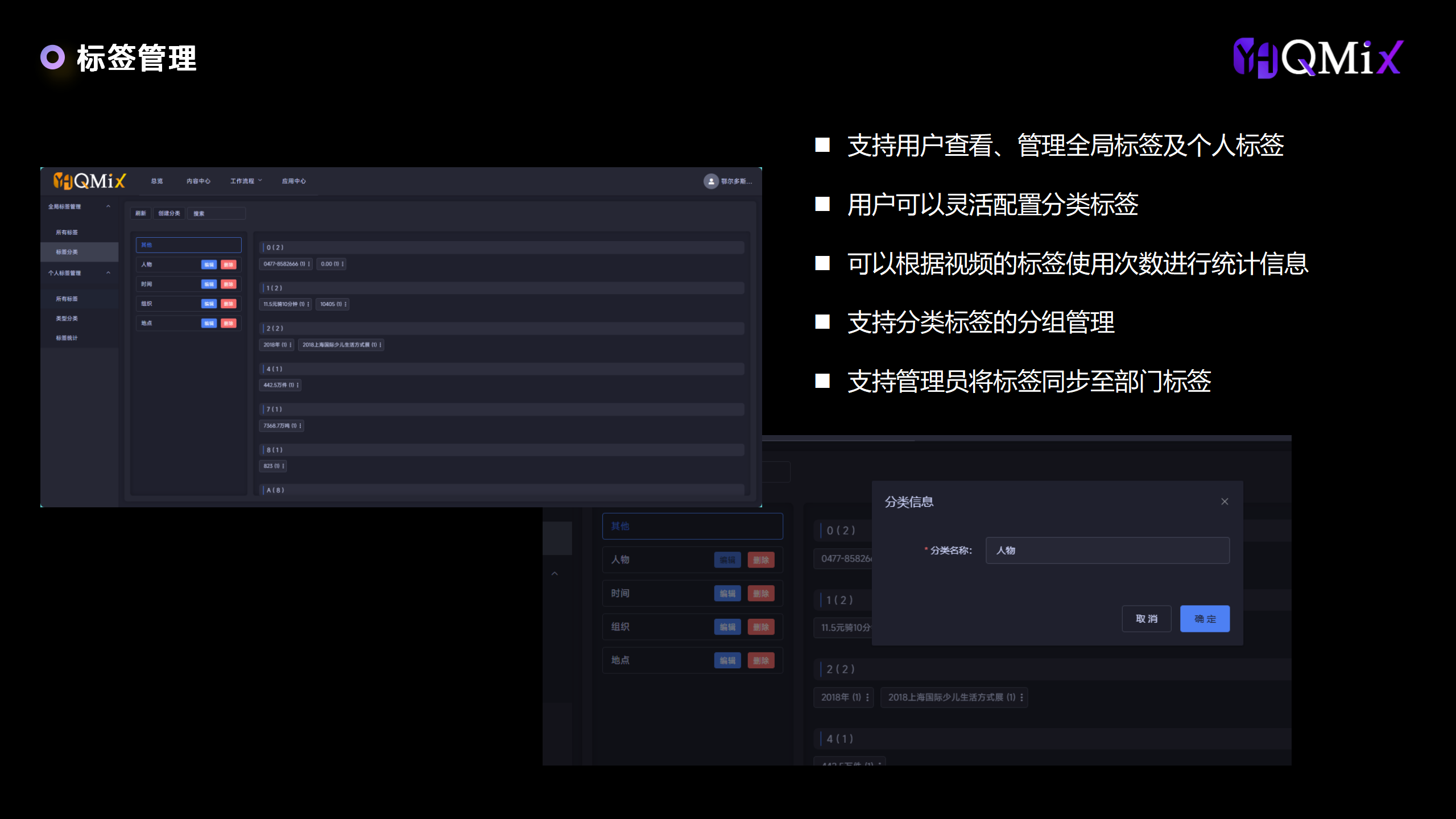Open options menu for 2018年 tag

coord(291,345)
